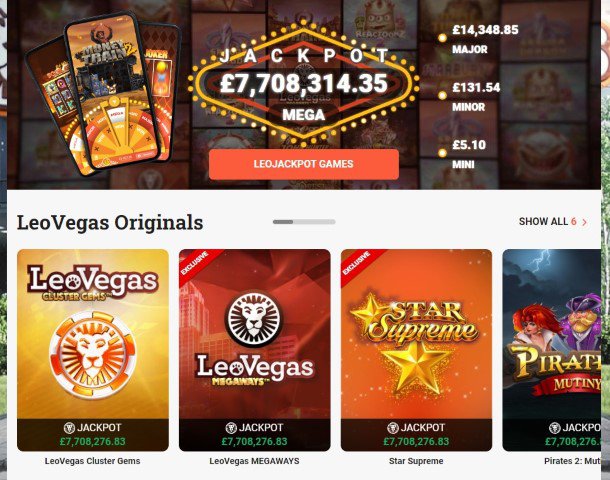Open the LeoVegas Cluster Gems game thumbnail
The width and height of the screenshot is (610, 480).
pos(93,350)
